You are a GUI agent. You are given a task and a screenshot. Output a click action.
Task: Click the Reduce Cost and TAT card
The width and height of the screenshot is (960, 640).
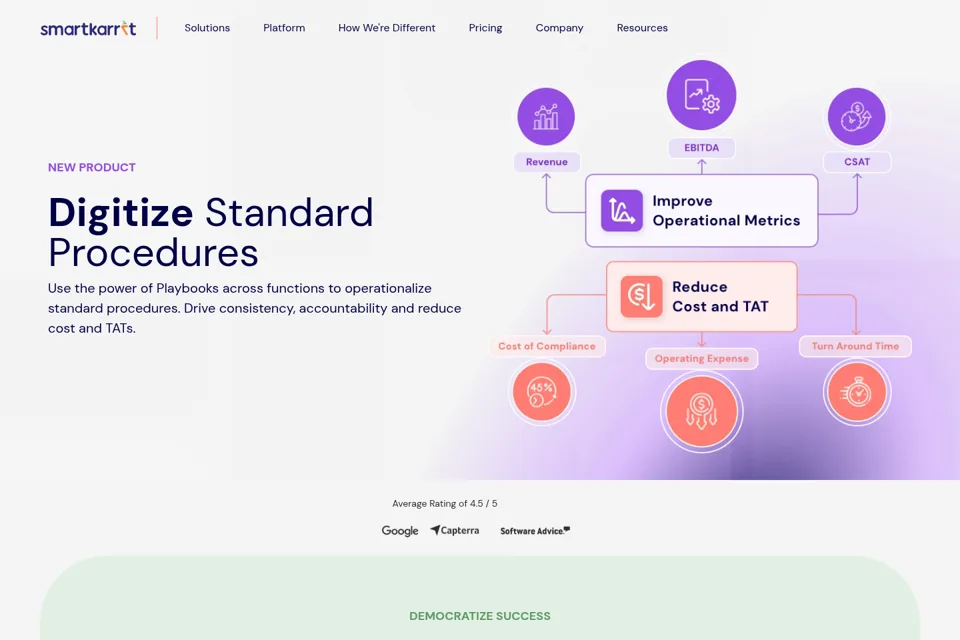pyautogui.click(x=702, y=296)
